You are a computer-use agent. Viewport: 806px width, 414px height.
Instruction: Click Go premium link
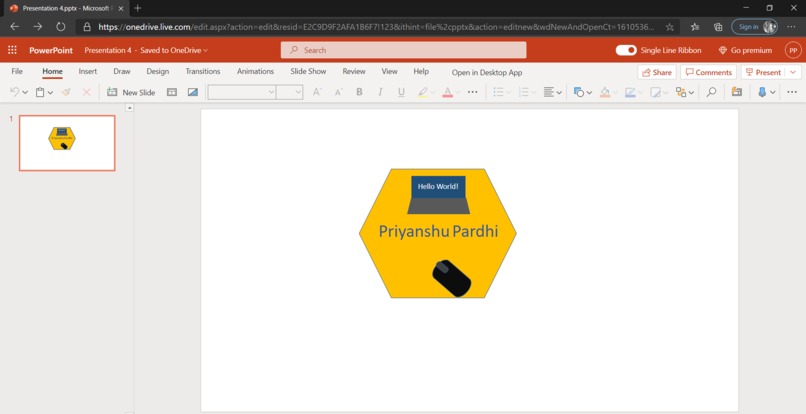point(745,50)
